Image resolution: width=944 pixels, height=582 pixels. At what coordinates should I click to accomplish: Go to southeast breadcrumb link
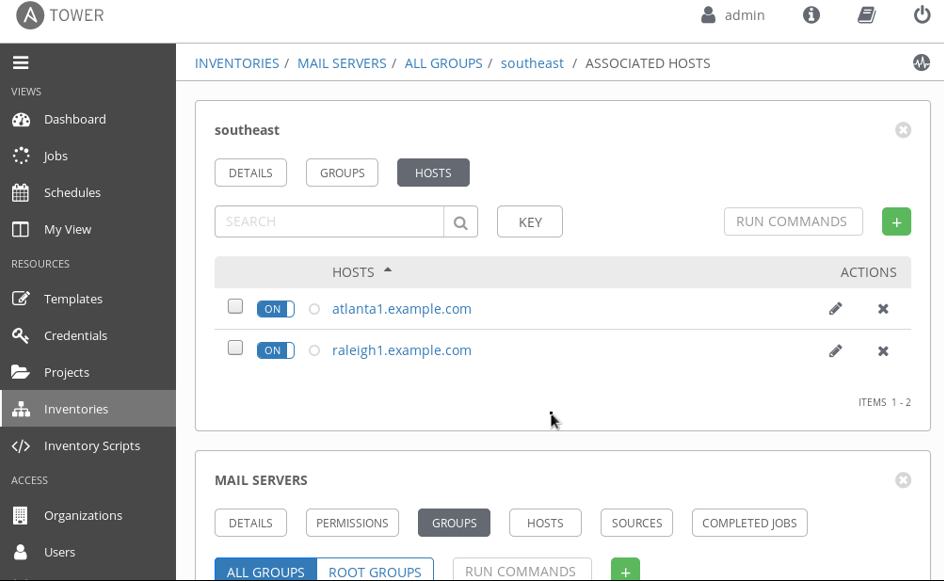coord(532,63)
